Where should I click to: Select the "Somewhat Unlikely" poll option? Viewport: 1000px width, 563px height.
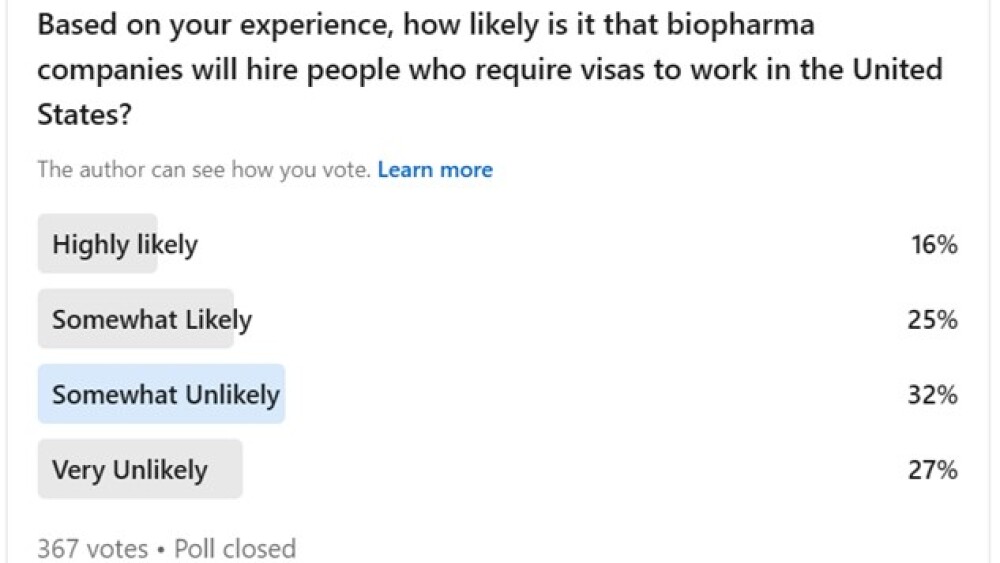166,395
